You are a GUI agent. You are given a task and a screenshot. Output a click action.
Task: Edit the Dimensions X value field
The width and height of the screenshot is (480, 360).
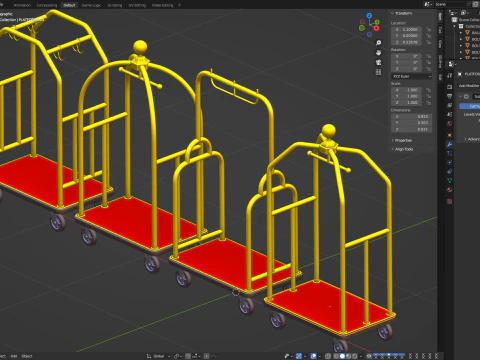tap(412, 117)
